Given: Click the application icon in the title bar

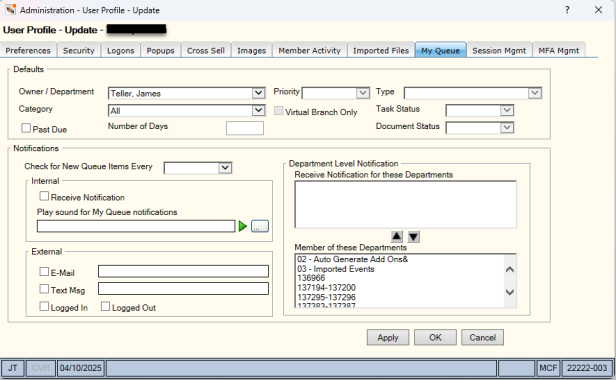Looking at the screenshot, I should tap(11, 10).
